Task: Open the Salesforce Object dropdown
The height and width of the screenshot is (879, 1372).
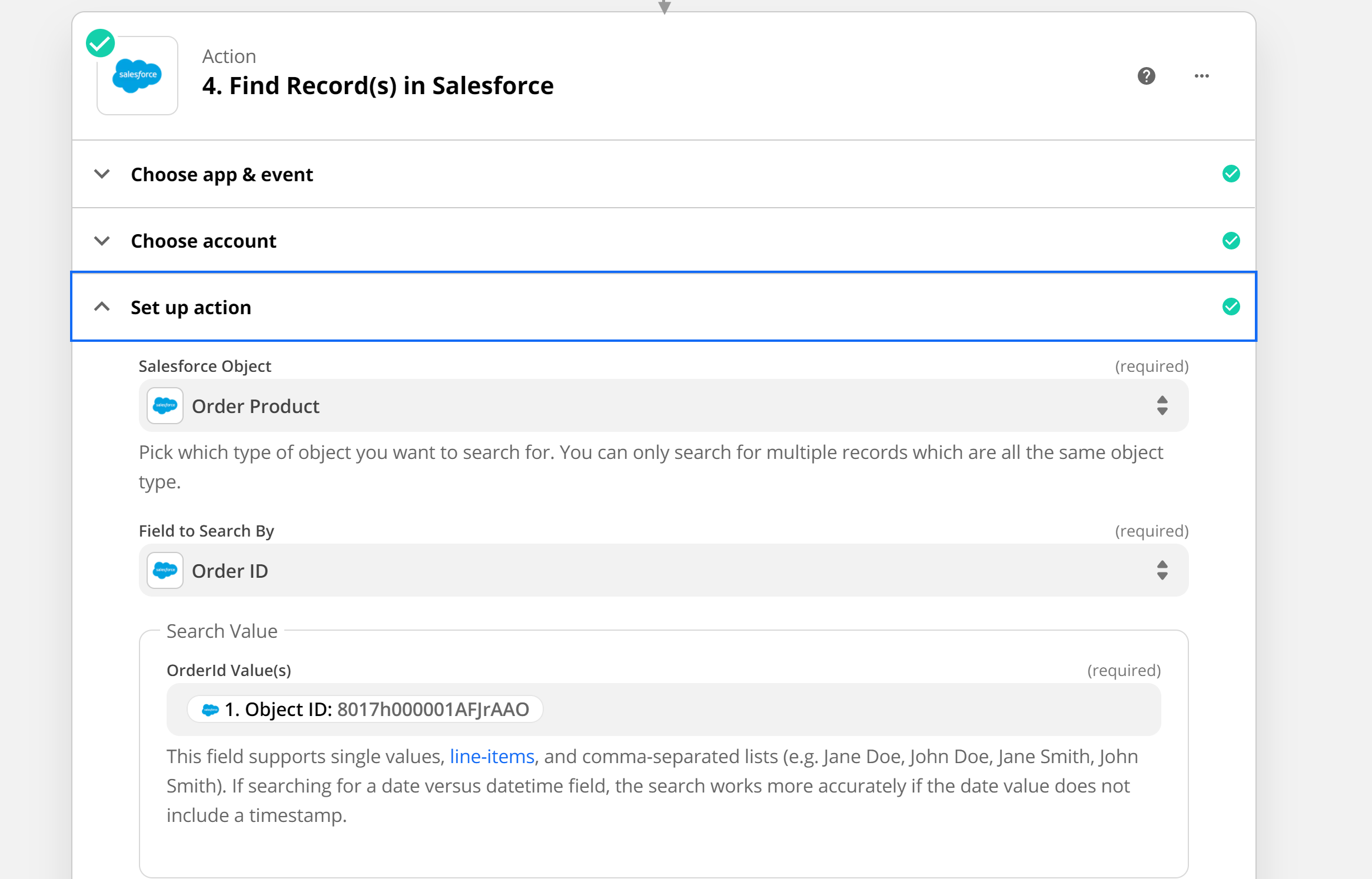Action: (x=663, y=405)
